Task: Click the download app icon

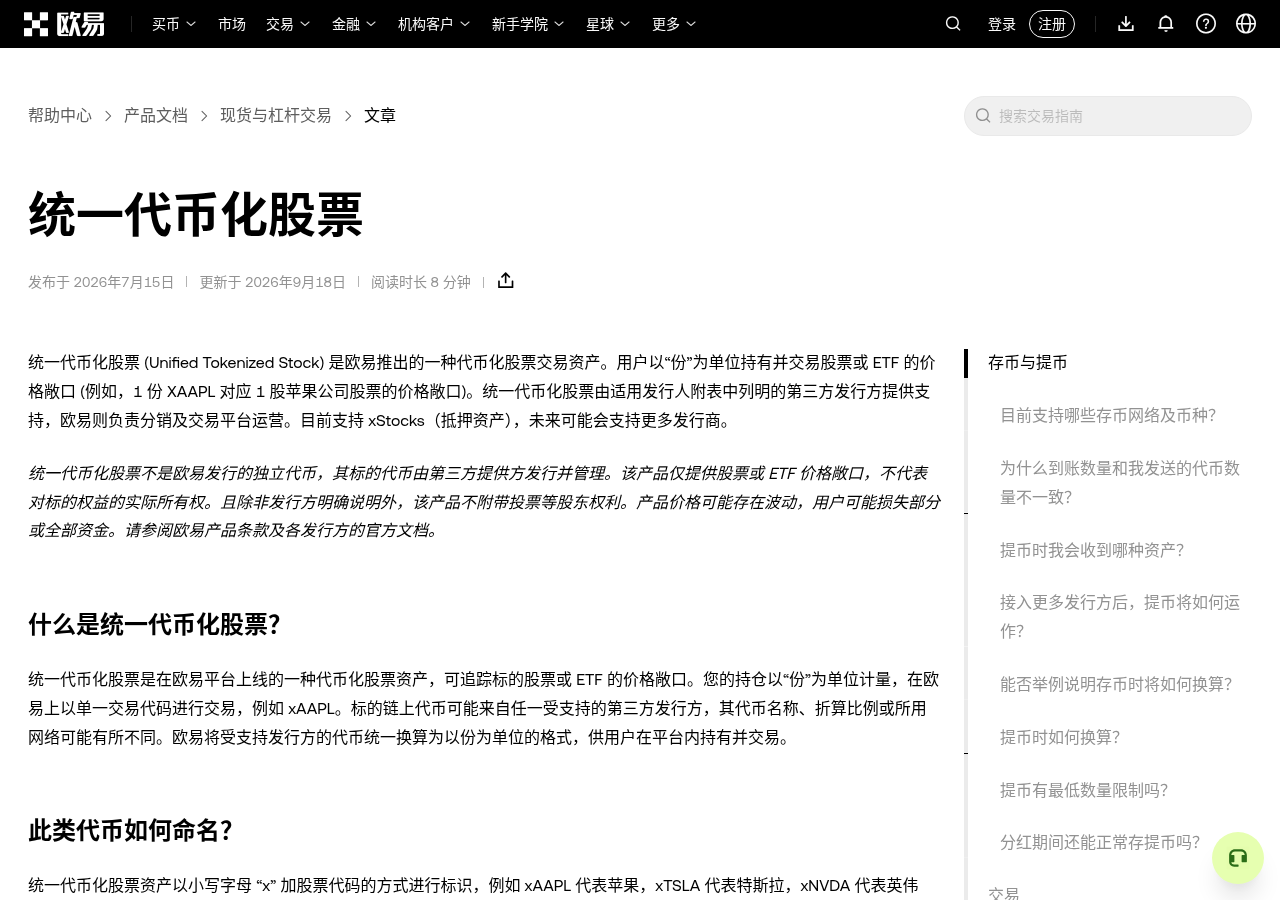Action: point(1126,24)
